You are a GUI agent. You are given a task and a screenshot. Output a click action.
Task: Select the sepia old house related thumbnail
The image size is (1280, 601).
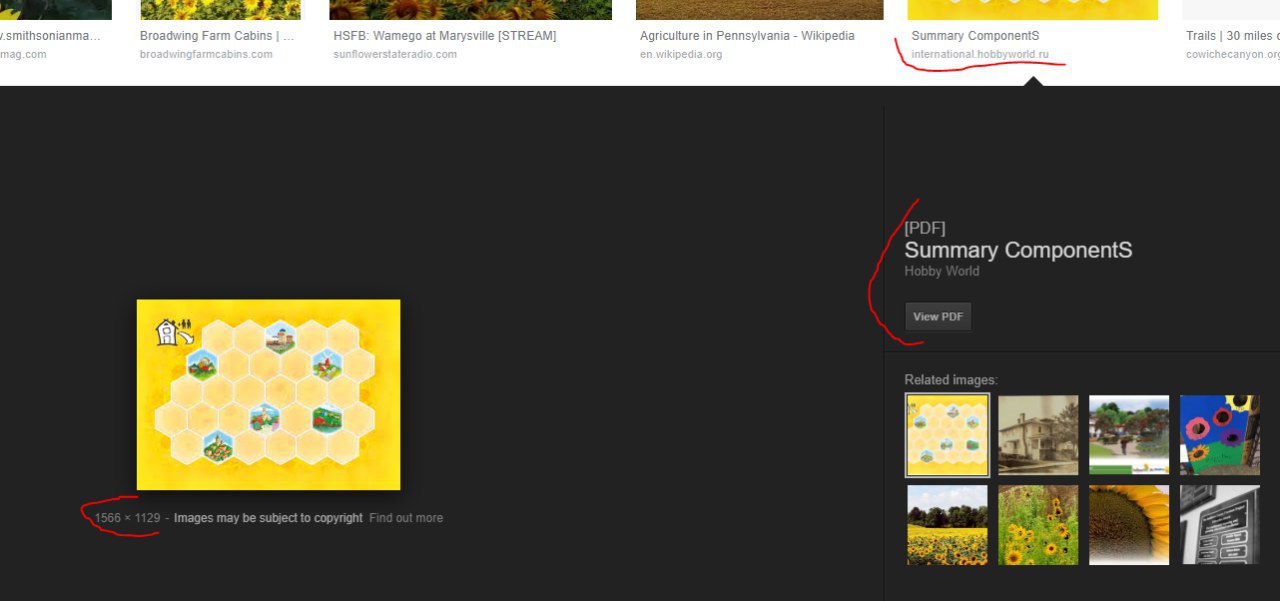tap(1038, 435)
